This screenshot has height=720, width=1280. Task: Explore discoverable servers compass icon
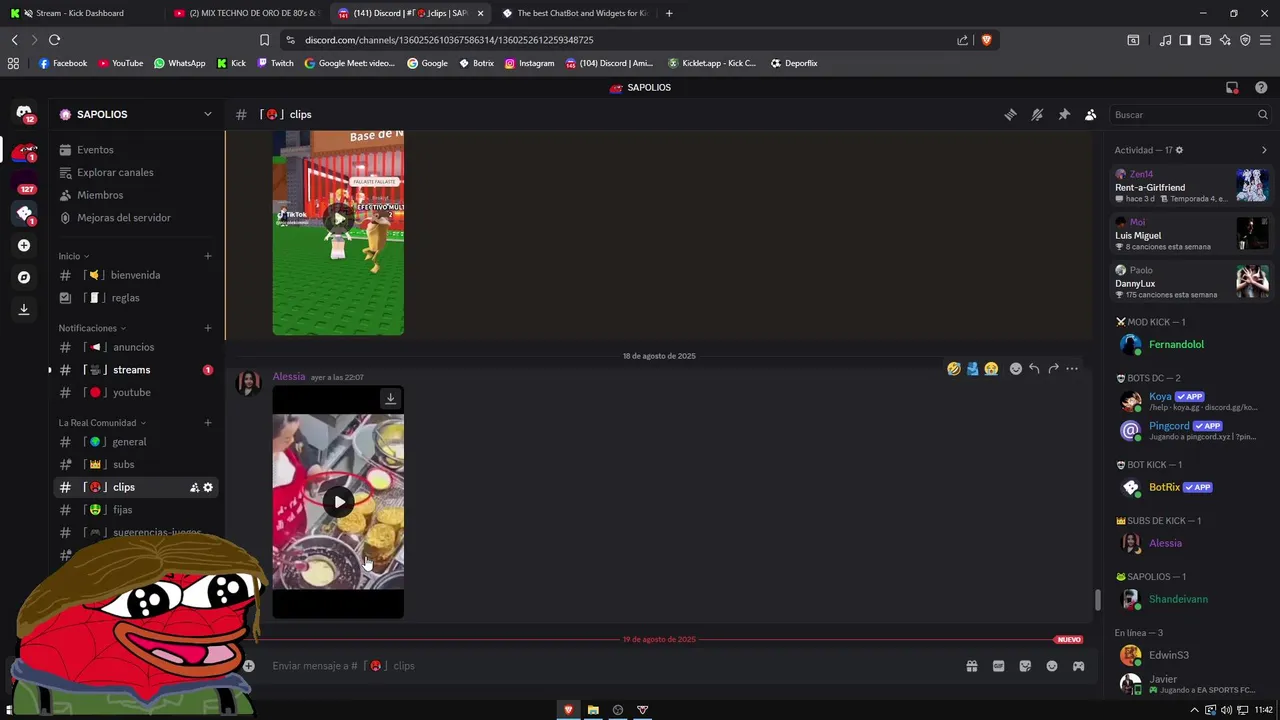(24, 277)
